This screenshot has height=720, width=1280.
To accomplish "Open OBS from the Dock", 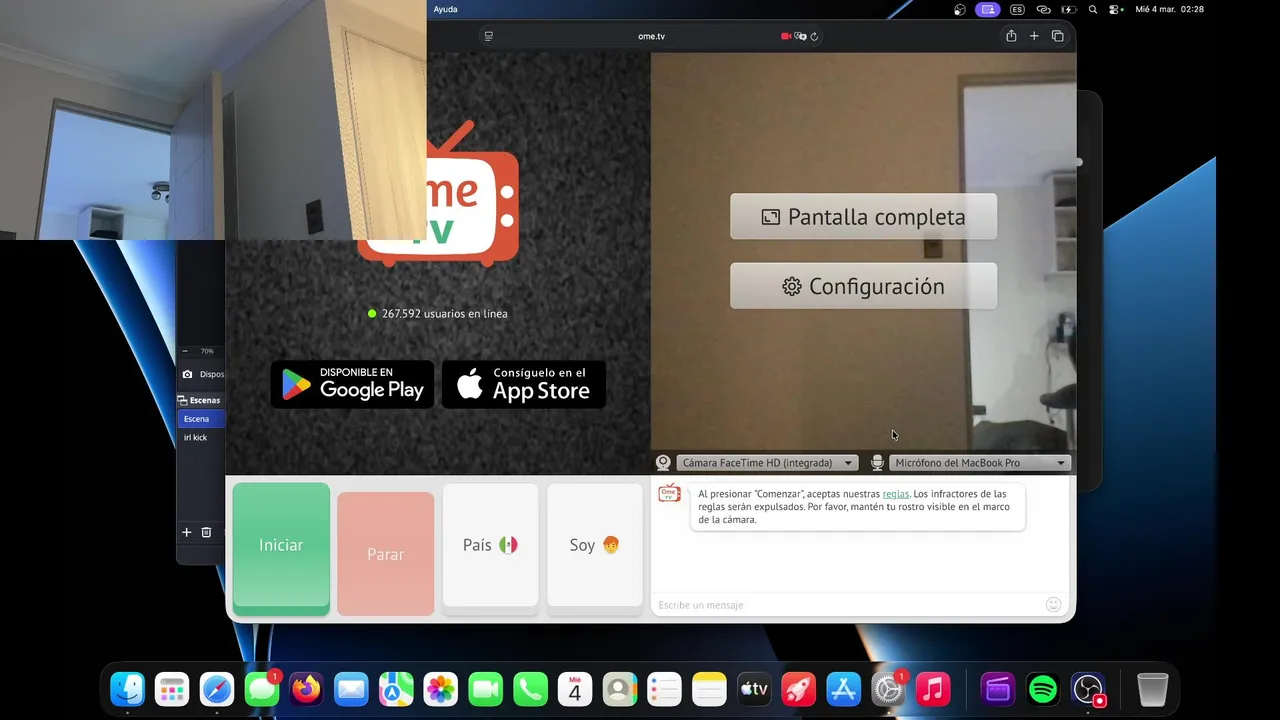I will click(x=1088, y=689).
